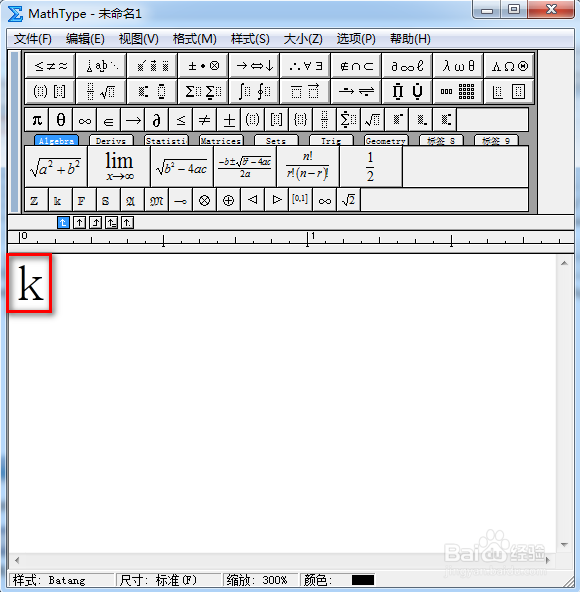
Task: Open the summation templates palette
Action: tap(203, 91)
